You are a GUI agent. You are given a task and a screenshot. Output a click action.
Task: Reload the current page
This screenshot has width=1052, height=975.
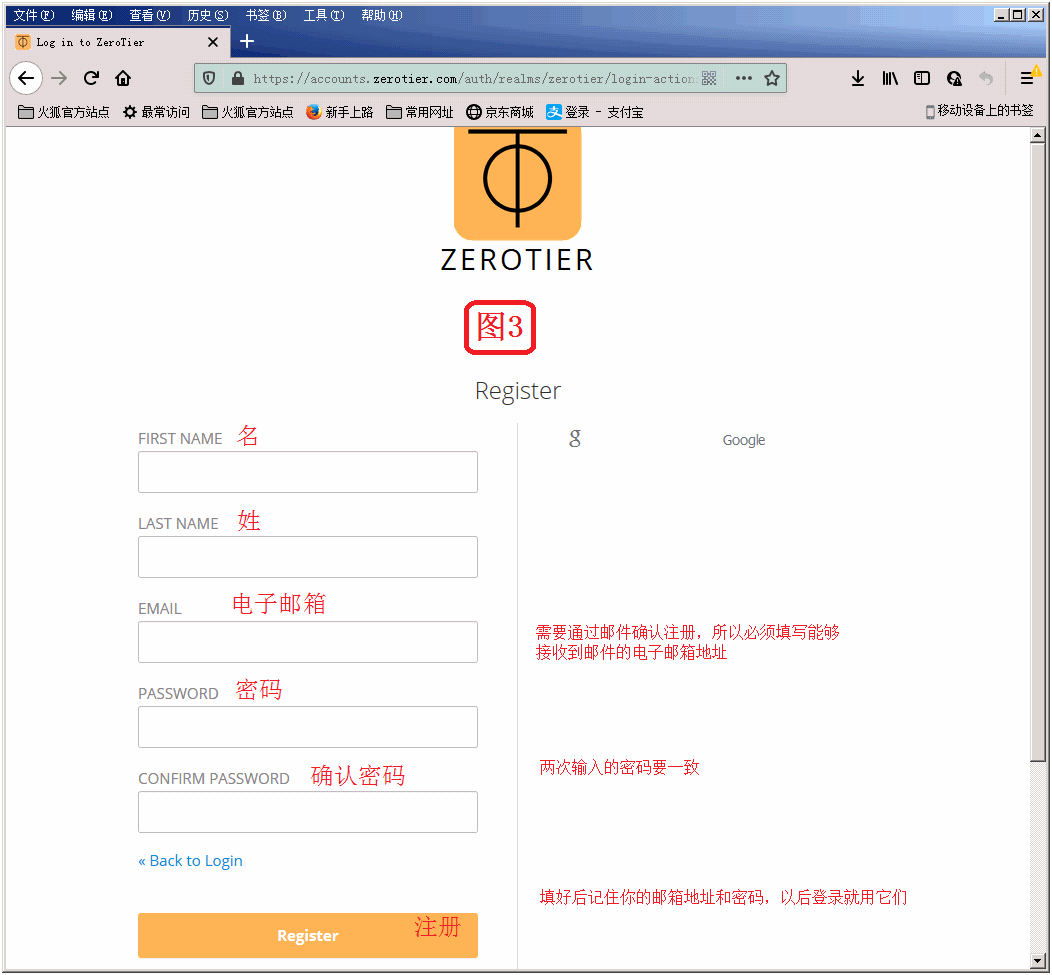tap(91, 79)
